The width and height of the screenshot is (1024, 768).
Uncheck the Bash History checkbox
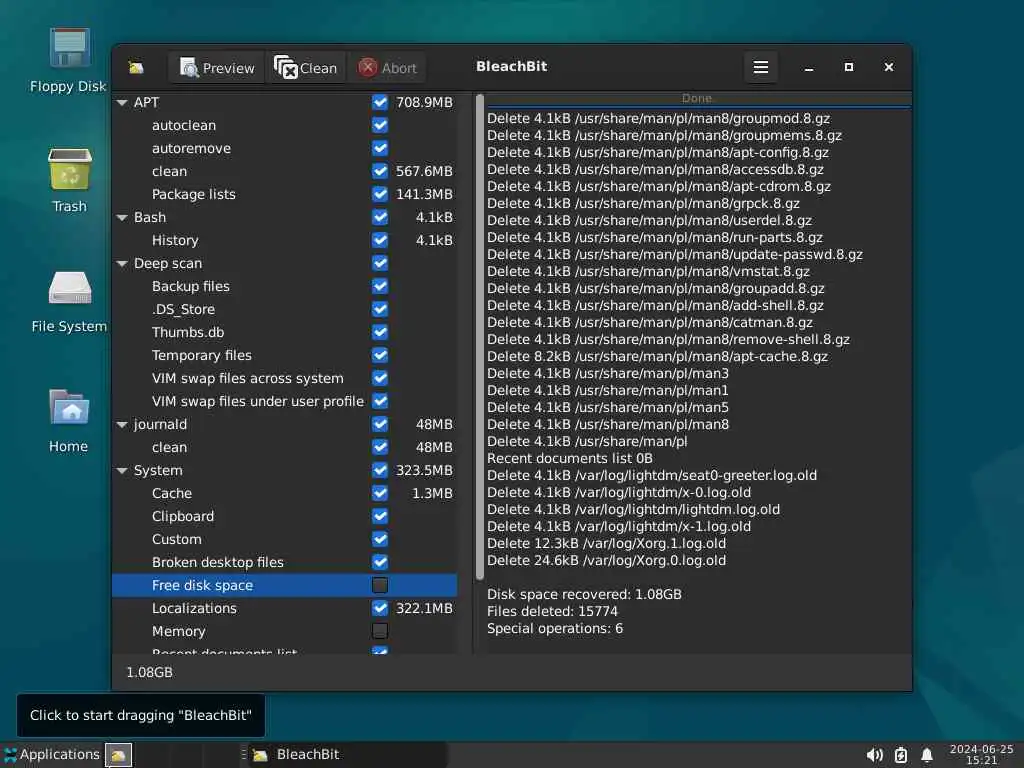point(380,240)
